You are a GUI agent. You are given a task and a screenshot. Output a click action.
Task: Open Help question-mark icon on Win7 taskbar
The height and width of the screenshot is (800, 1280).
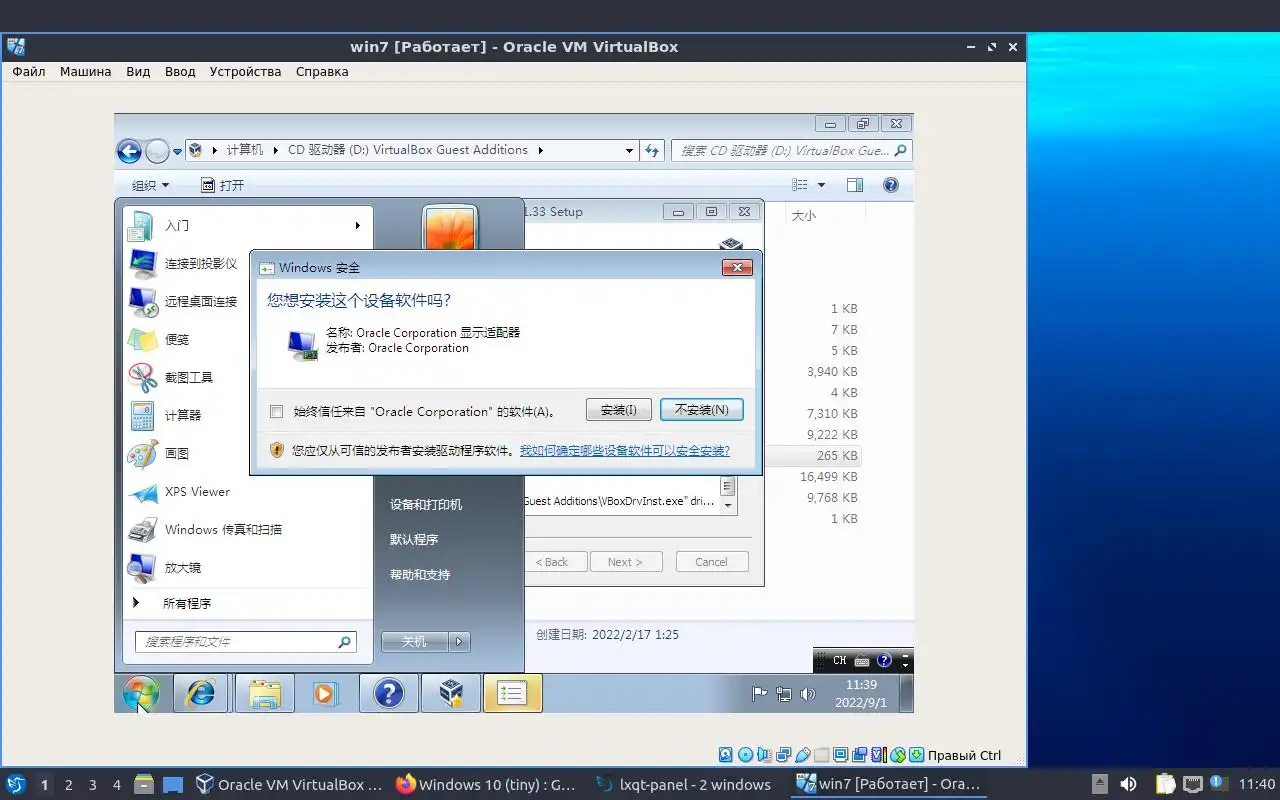pos(389,693)
